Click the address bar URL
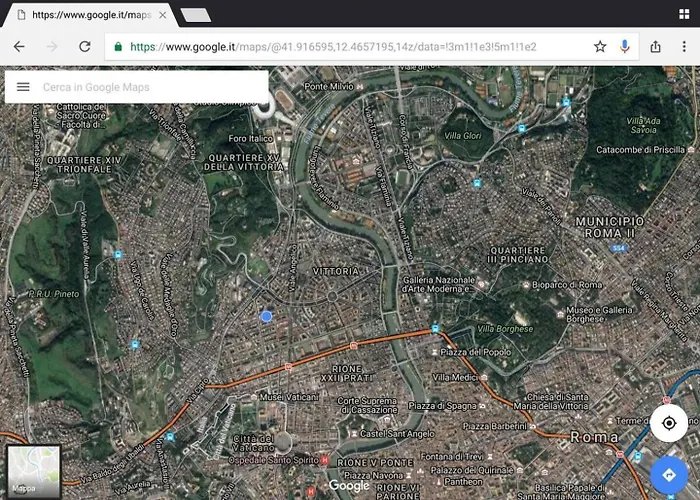700x500 pixels. (333, 47)
